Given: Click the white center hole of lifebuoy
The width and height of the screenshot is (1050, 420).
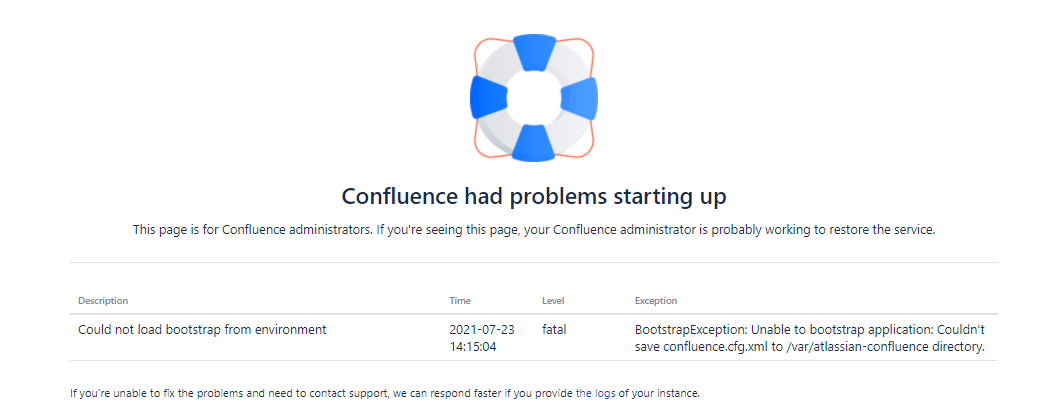Looking at the screenshot, I should point(534,98).
